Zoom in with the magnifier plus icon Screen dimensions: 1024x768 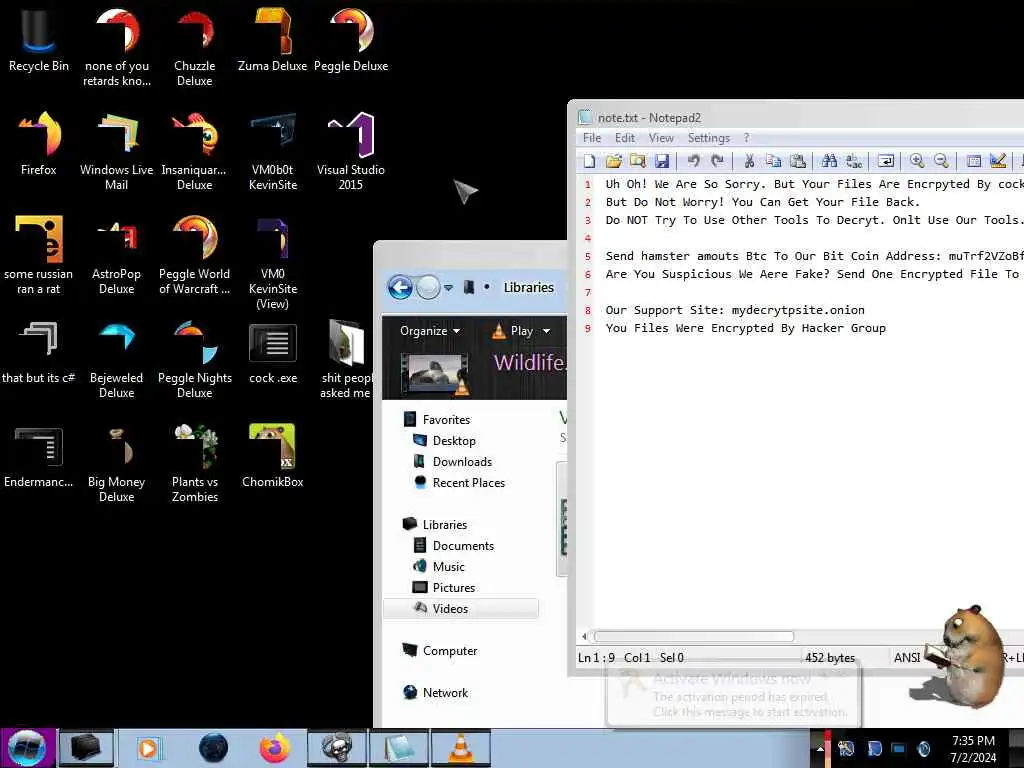[917, 161]
